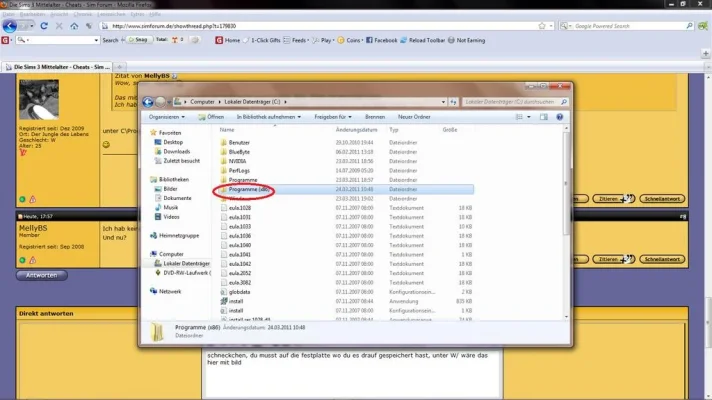Focus the Google Powered Search field
Screen dimensions: 712x400
click(629, 26)
